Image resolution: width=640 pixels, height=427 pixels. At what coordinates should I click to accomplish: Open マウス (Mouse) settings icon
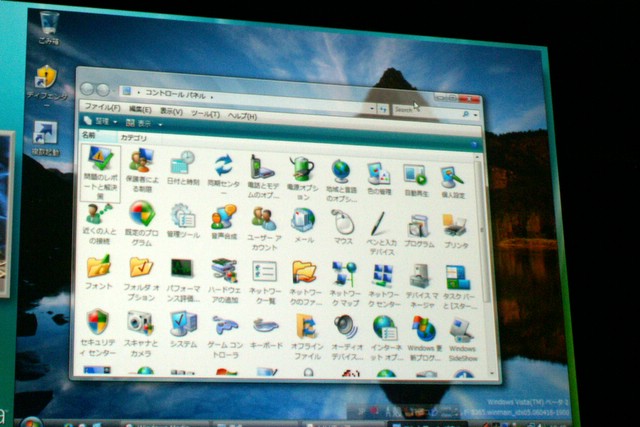tap(343, 227)
